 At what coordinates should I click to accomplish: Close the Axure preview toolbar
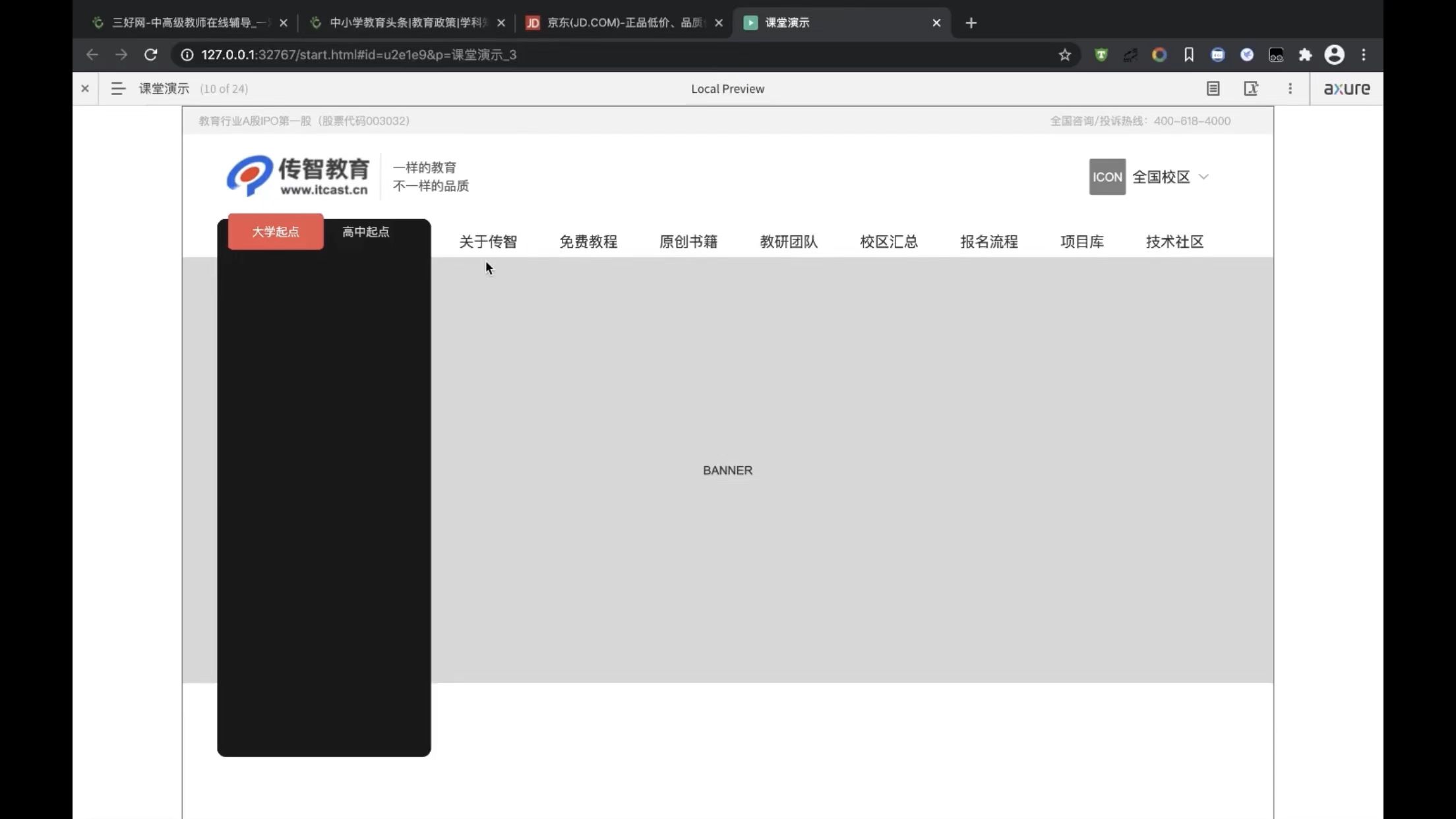pyautogui.click(x=85, y=88)
